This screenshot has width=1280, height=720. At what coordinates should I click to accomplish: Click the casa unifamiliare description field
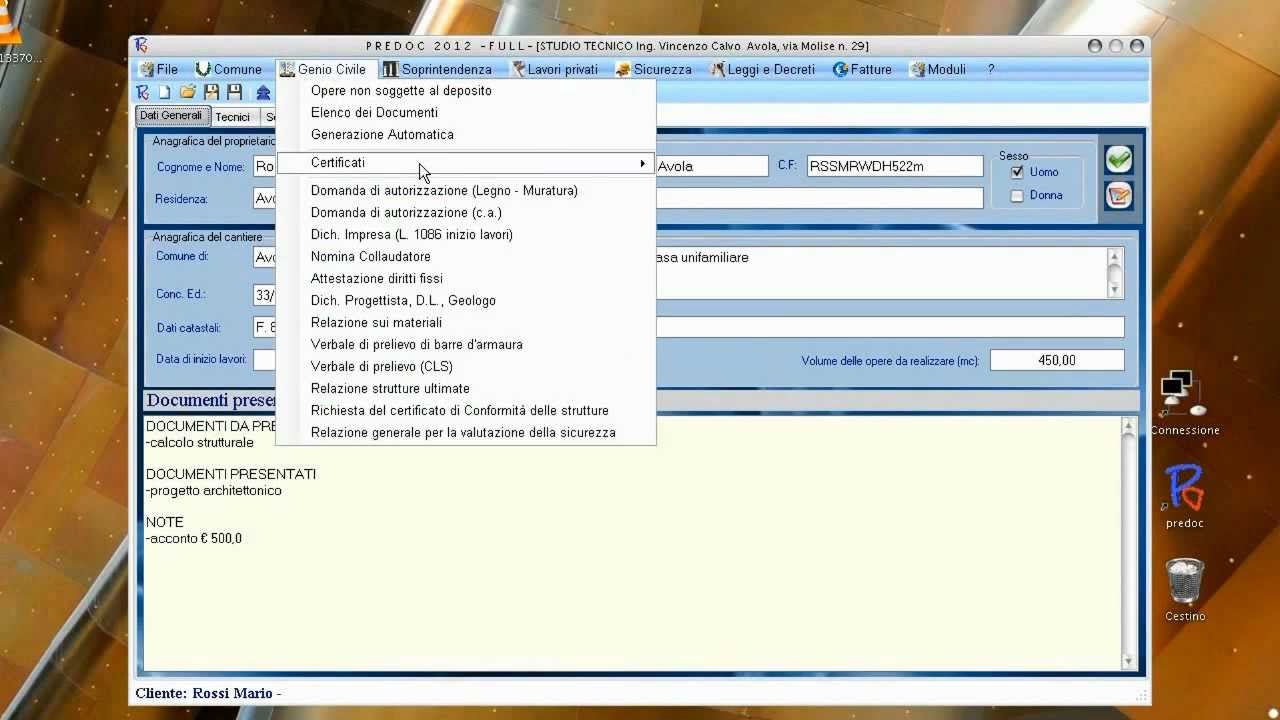coord(880,272)
